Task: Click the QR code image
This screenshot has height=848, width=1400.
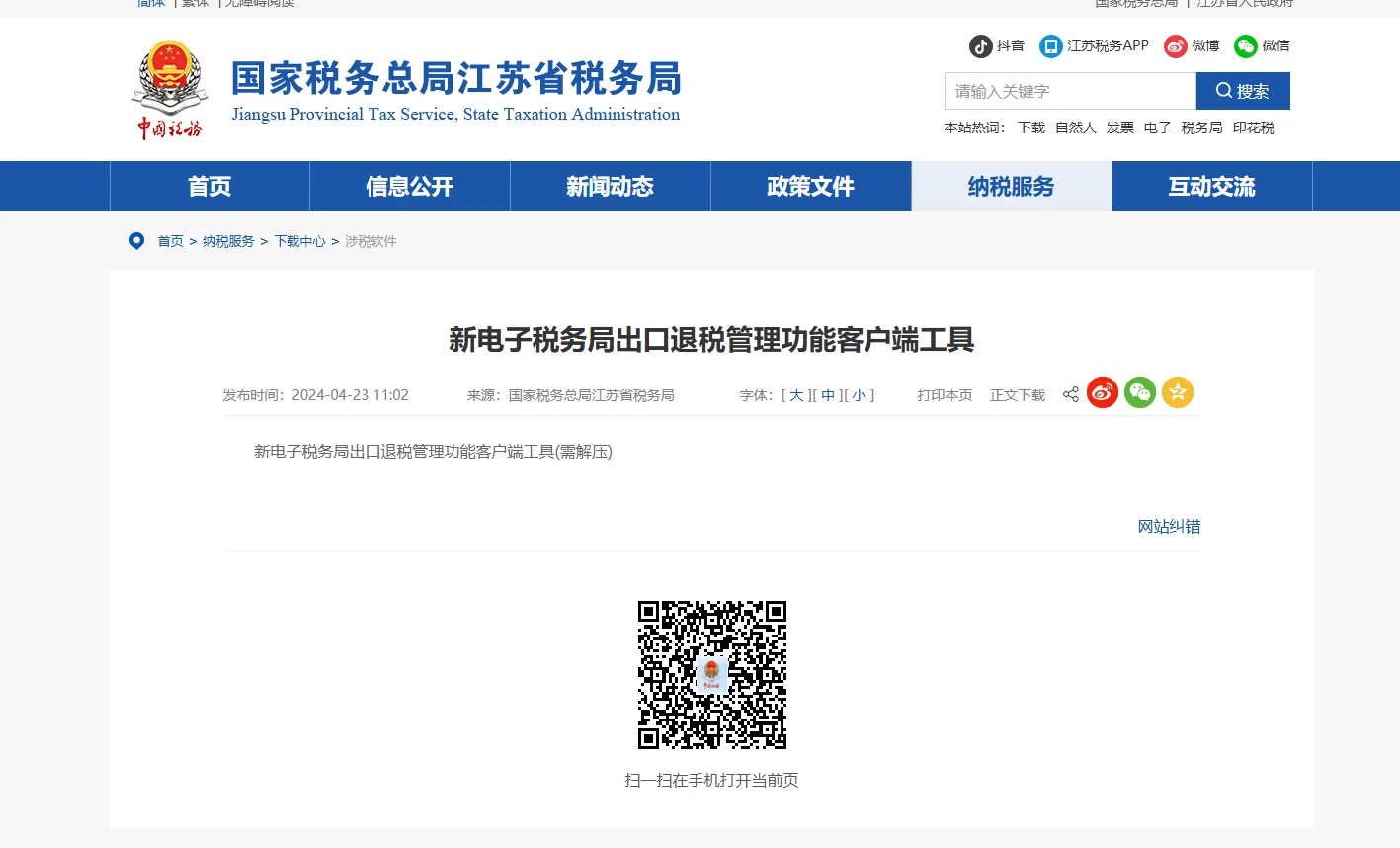Action: click(x=712, y=674)
